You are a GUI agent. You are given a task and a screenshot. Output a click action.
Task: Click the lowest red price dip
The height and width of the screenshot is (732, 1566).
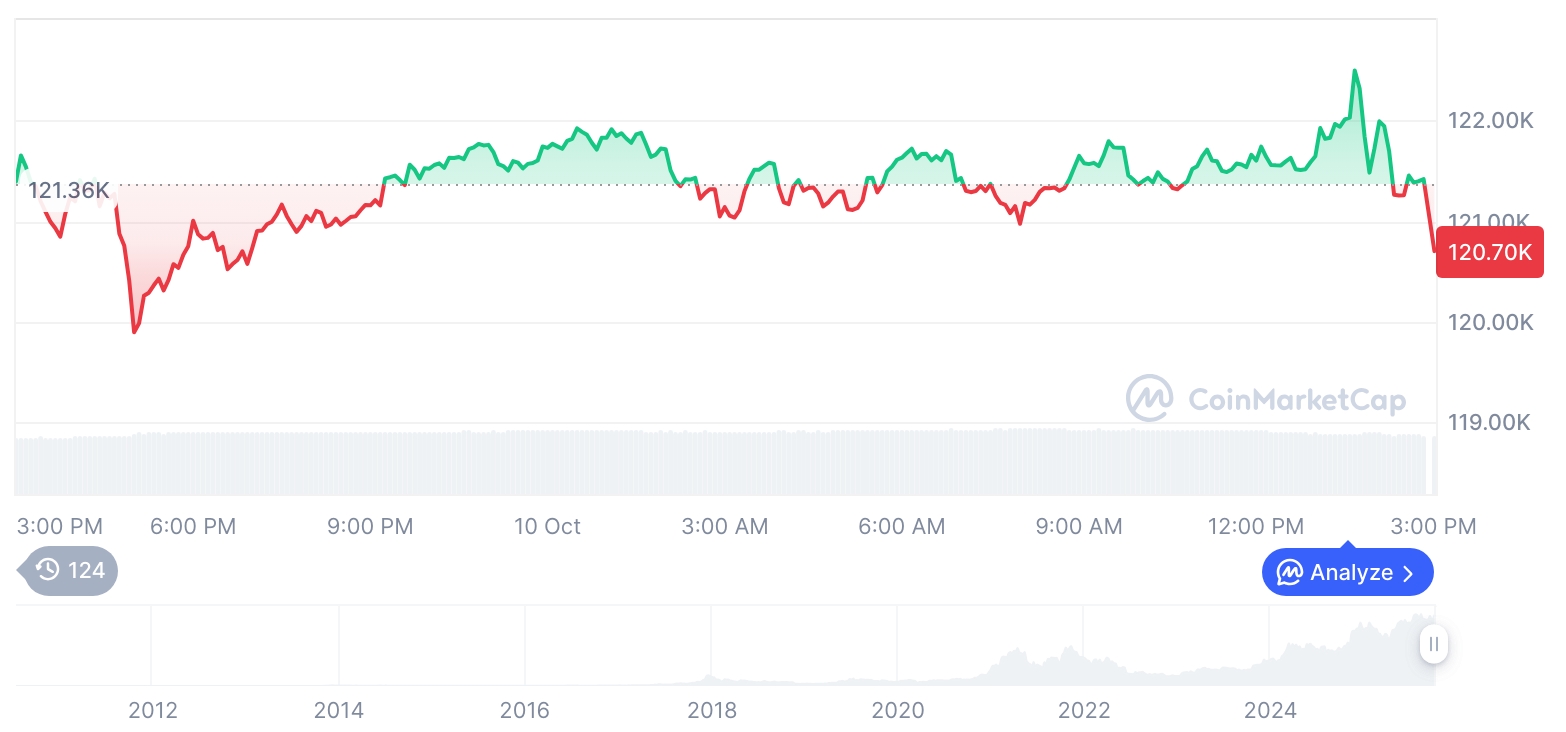[134, 331]
